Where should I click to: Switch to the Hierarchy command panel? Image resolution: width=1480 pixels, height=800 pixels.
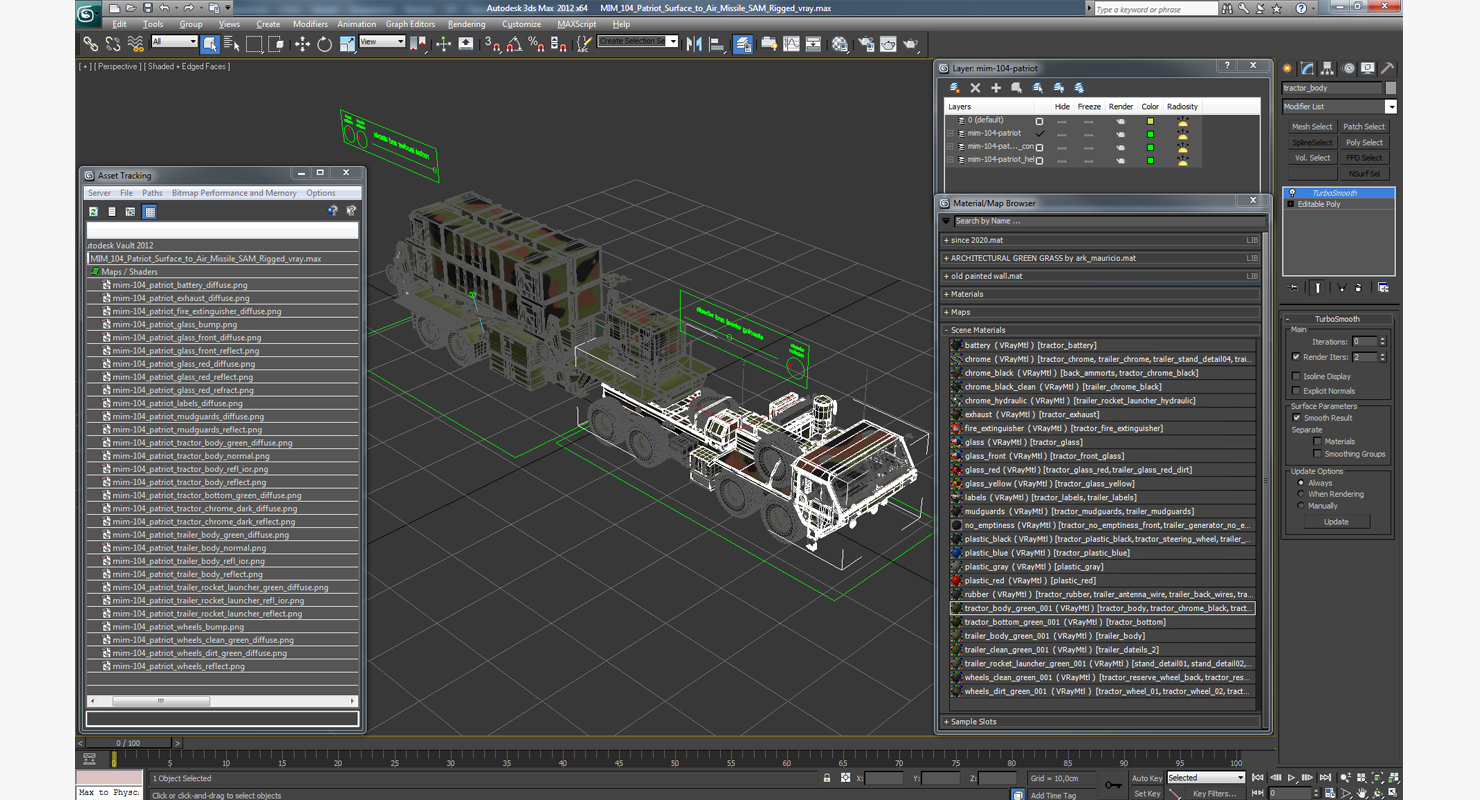[x=1328, y=69]
